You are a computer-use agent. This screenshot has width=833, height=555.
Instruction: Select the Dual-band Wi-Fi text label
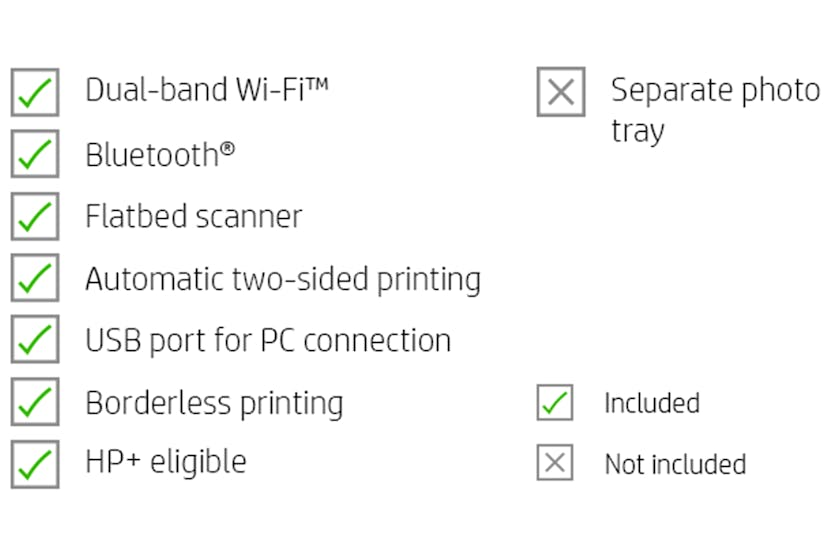[206, 90]
